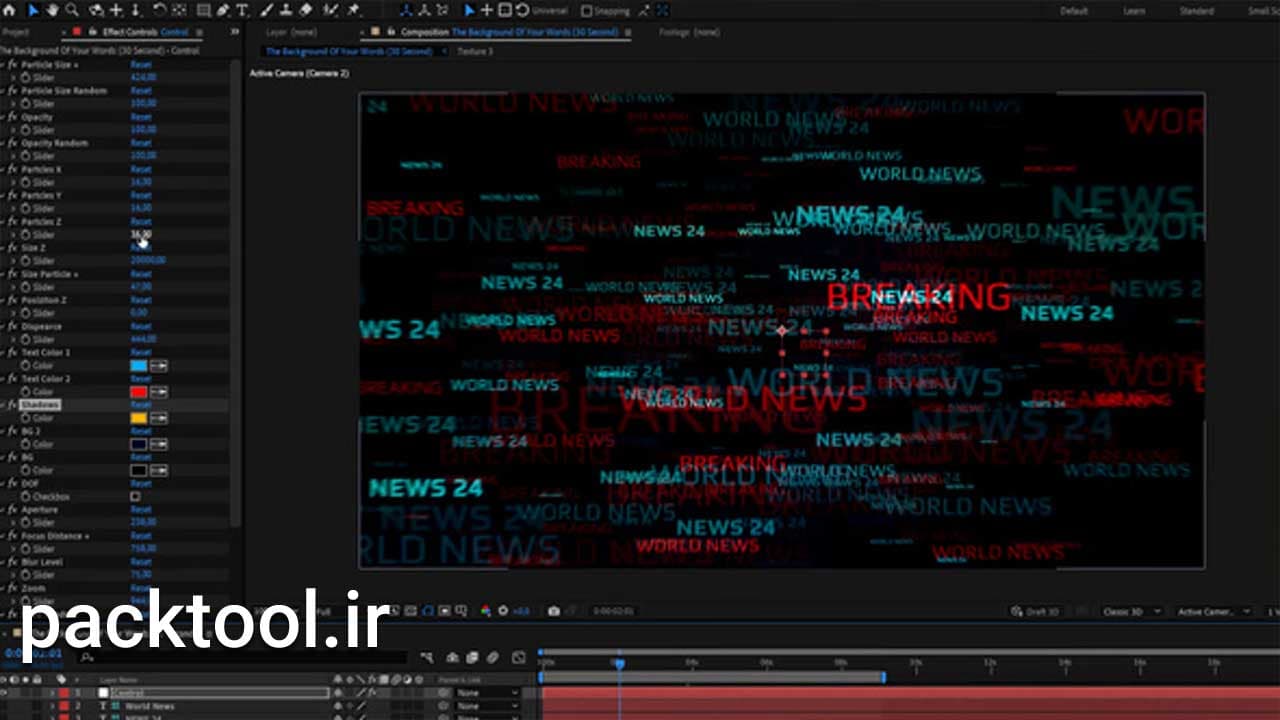
Task: Click the eyedropper next to BG 2 color
Action: point(159,444)
